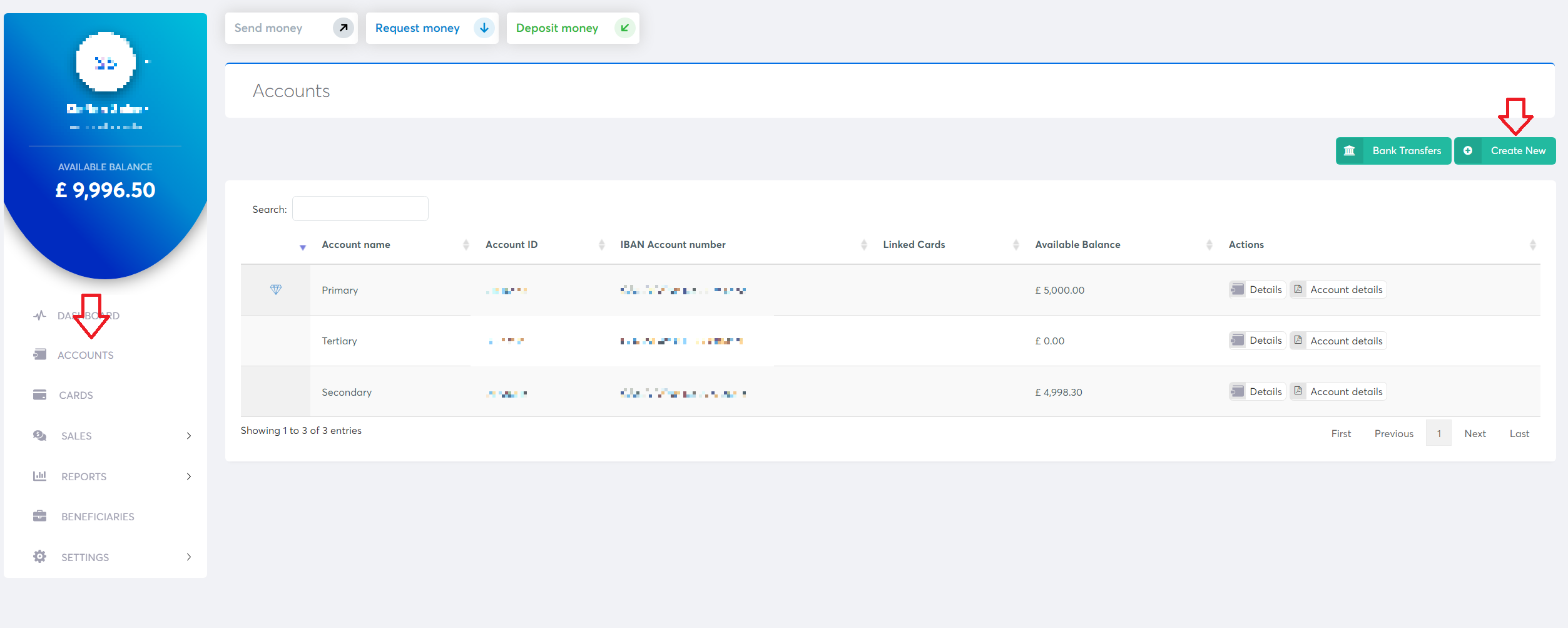1568x628 pixels.
Task: Click the Dashboard pulse icon in sidebar
Action: coord(40,316)
